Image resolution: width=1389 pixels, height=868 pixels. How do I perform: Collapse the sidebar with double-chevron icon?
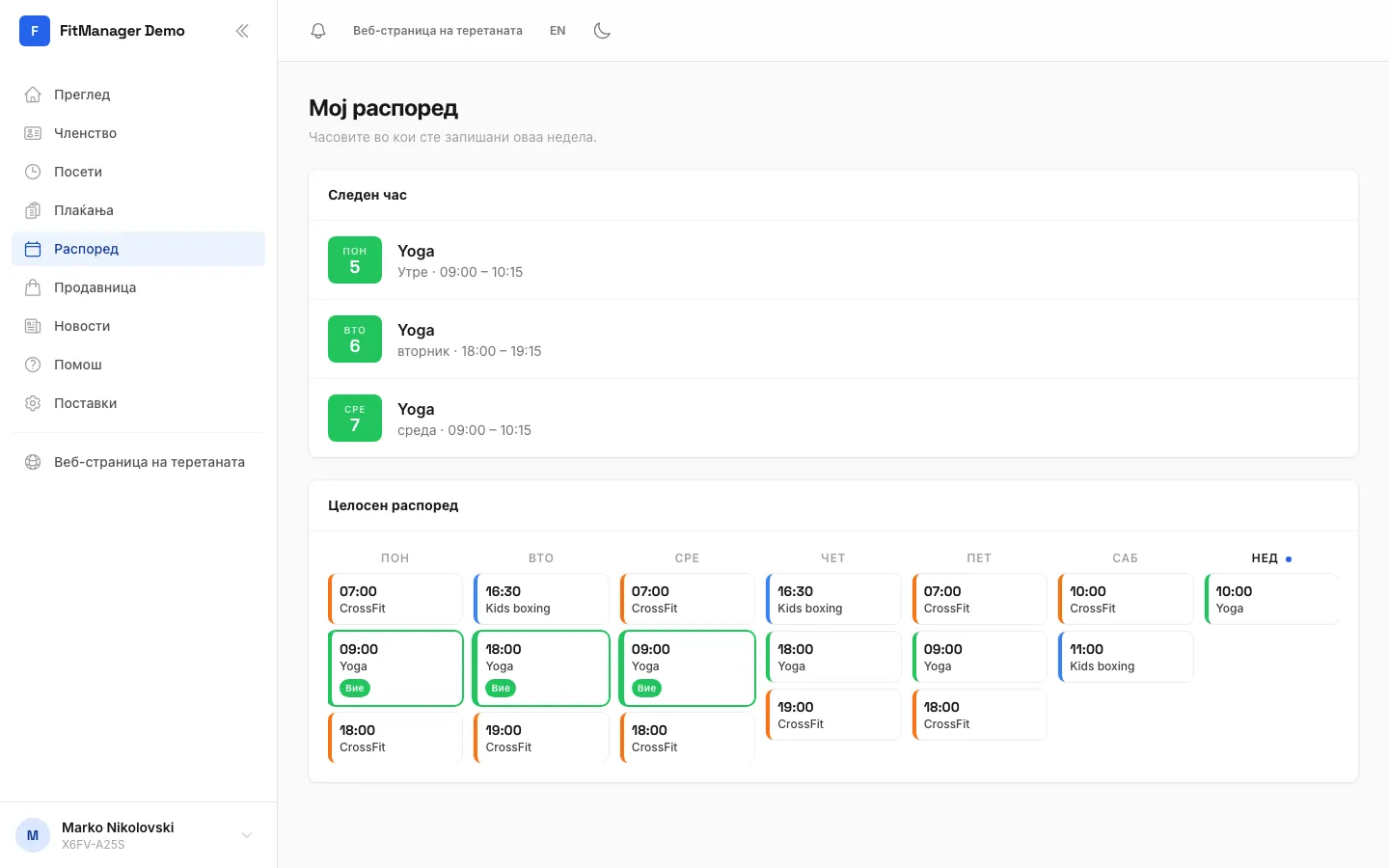point(242,31)
